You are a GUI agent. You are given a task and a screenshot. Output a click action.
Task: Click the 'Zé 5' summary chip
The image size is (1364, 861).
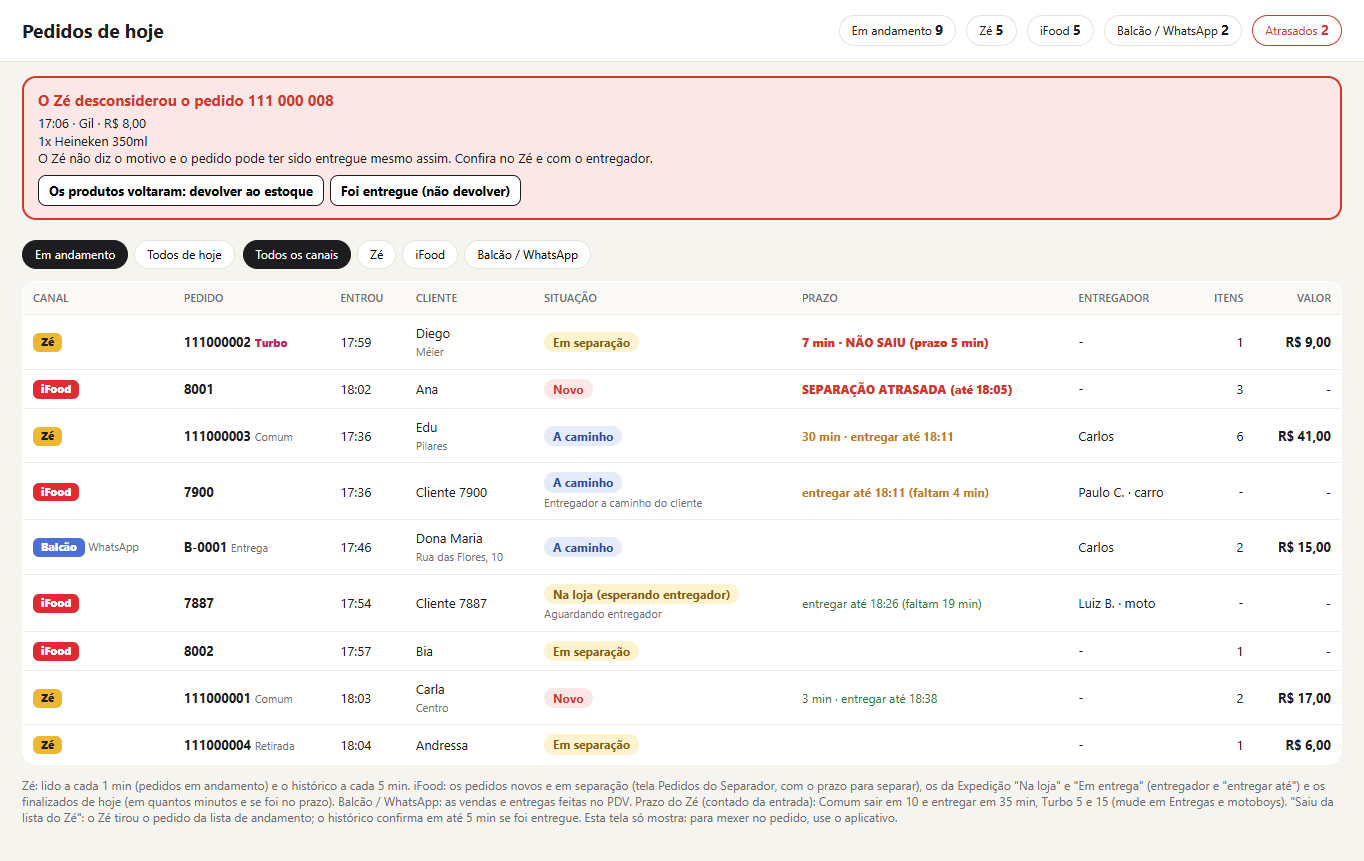[991, 31]
